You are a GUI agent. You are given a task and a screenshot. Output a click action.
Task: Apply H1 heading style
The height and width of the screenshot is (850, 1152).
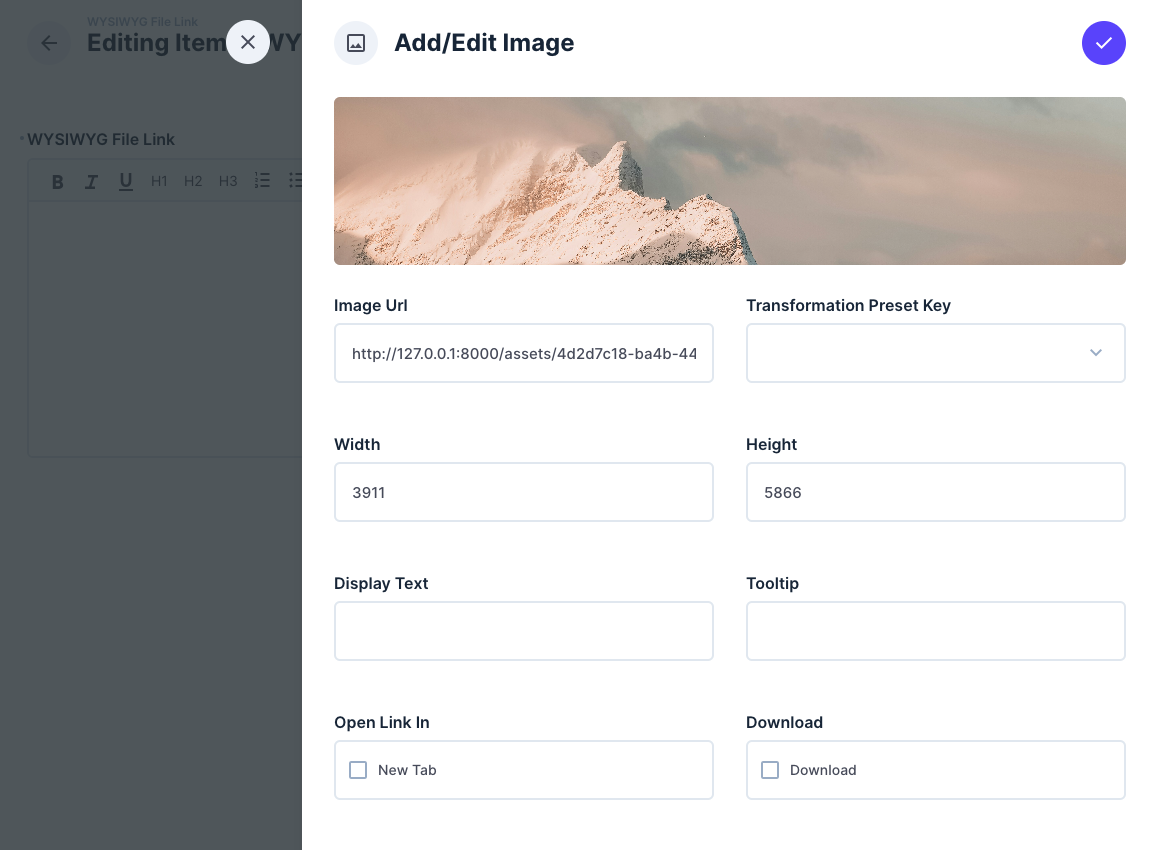159,181
